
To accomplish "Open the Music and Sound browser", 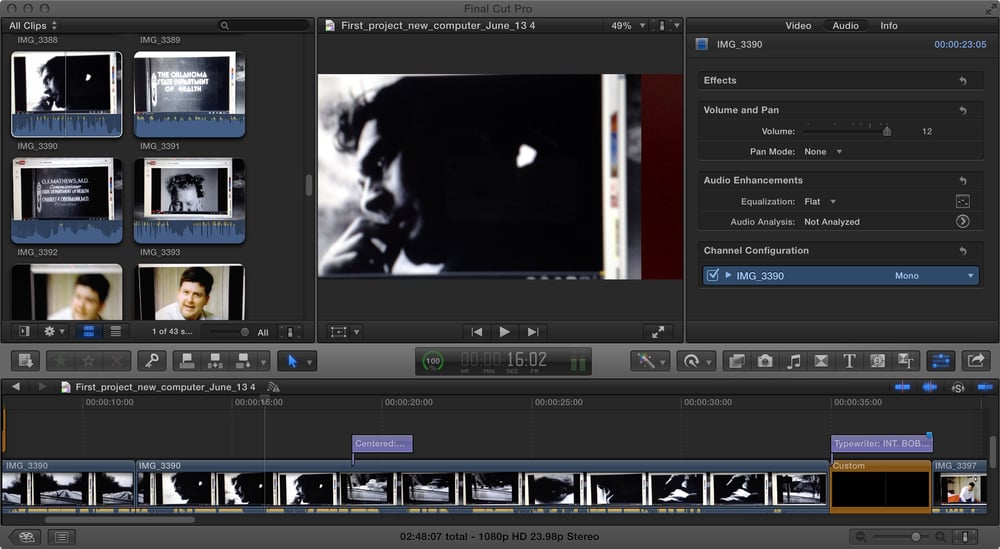I will (x=793, y=361).
